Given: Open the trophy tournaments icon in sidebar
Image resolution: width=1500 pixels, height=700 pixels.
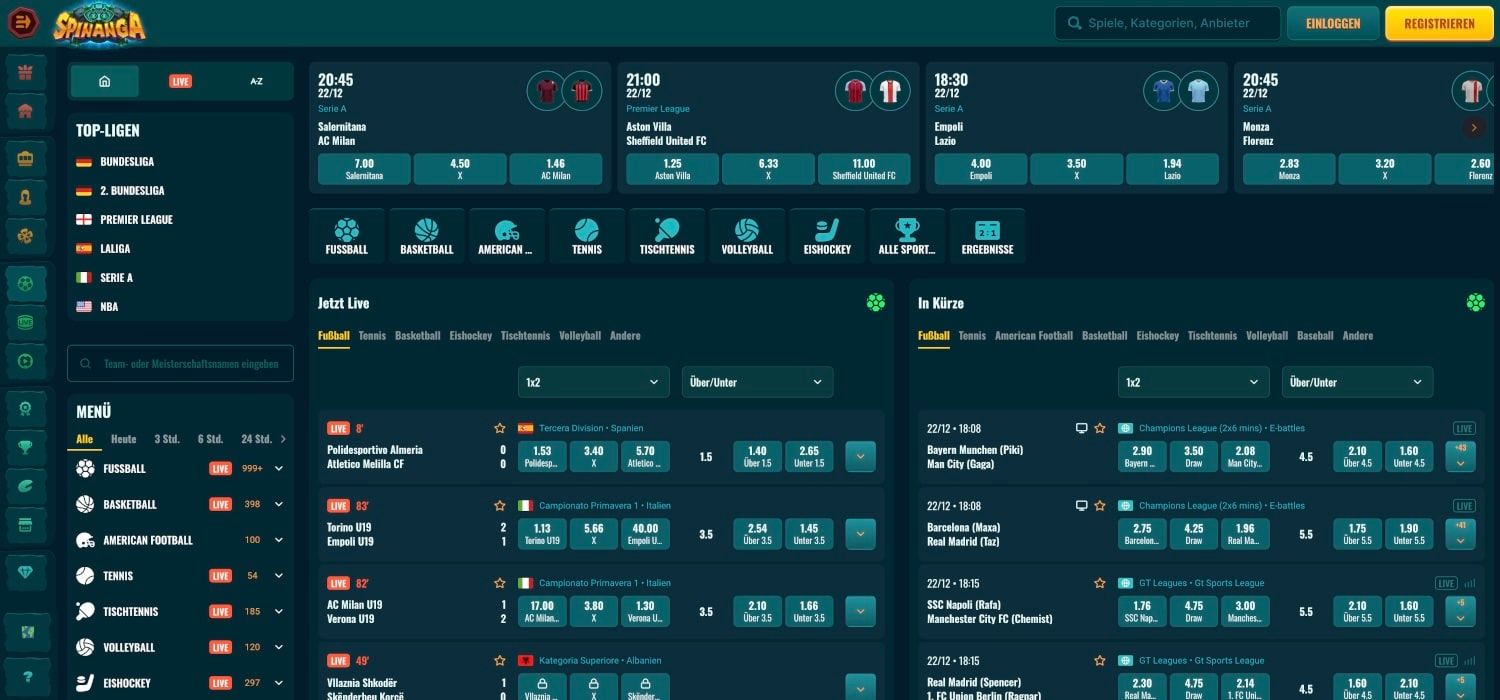Looking at the screenshot, I should [x=25, y=447].
